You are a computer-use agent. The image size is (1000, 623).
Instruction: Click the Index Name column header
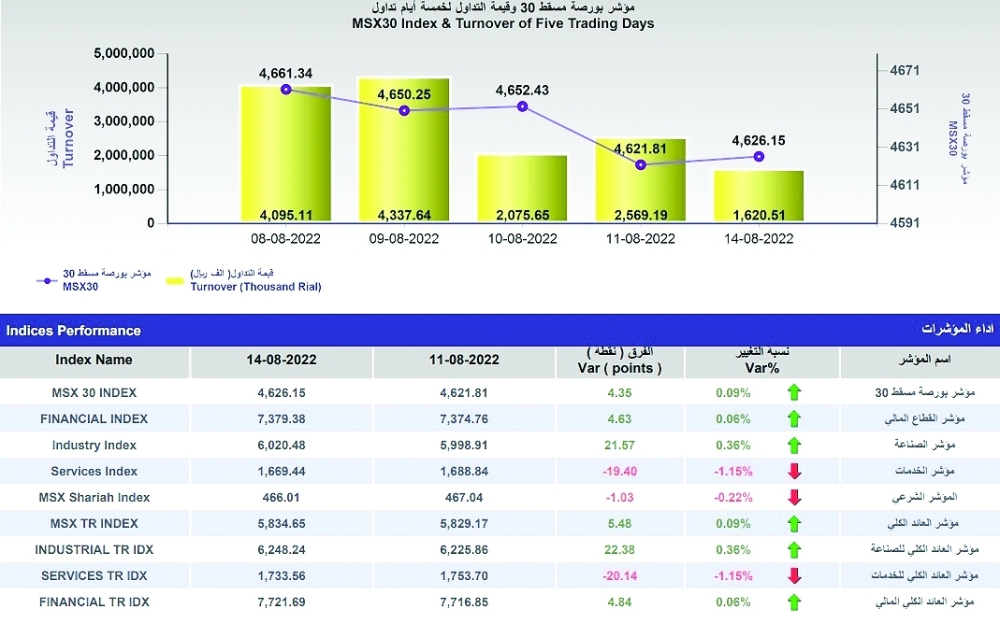[94, 360]
